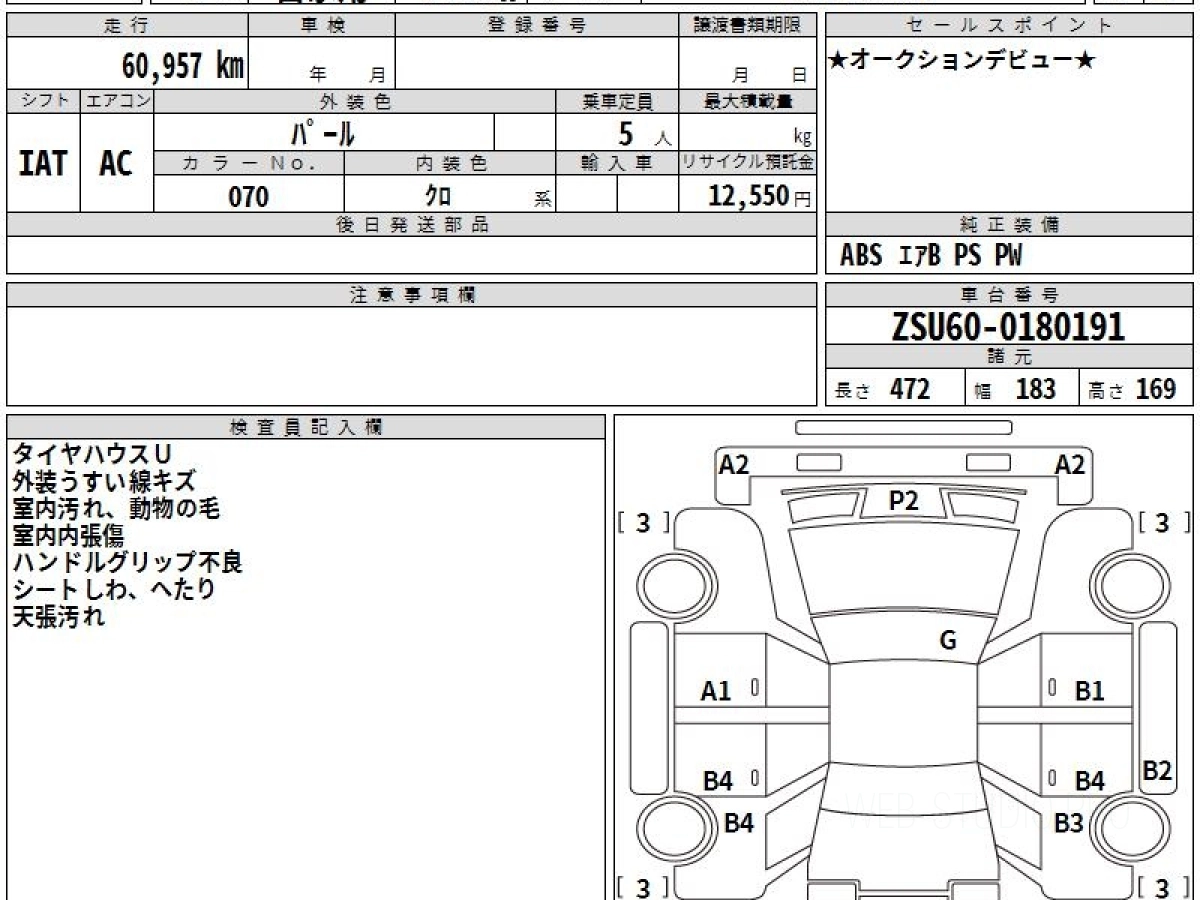
Task: Click the オークションデビュー sales point text
Action: tap(962, 61)
